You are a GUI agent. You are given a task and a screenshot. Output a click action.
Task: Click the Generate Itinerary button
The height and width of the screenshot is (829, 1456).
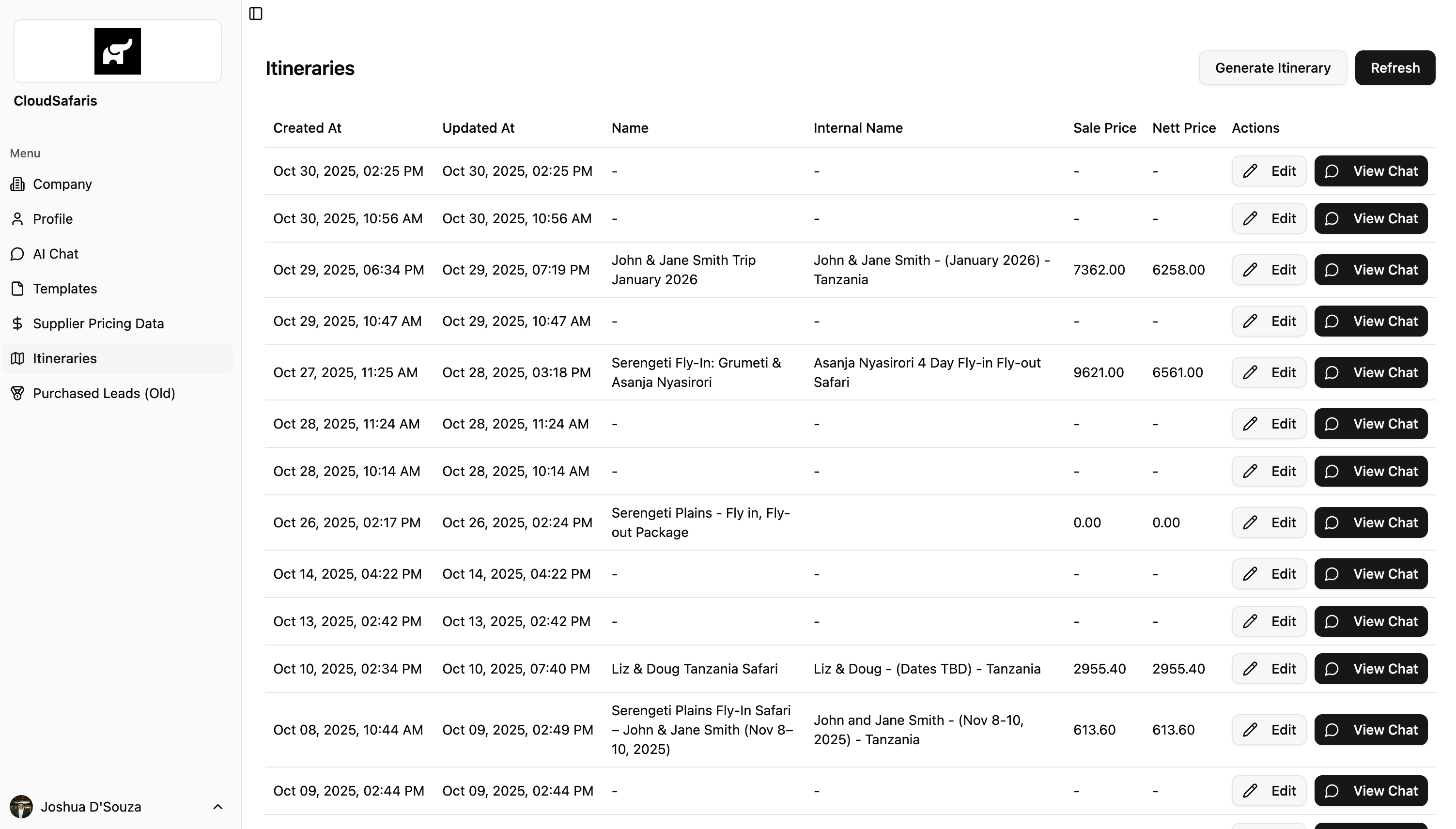(x=1272, y=67)
